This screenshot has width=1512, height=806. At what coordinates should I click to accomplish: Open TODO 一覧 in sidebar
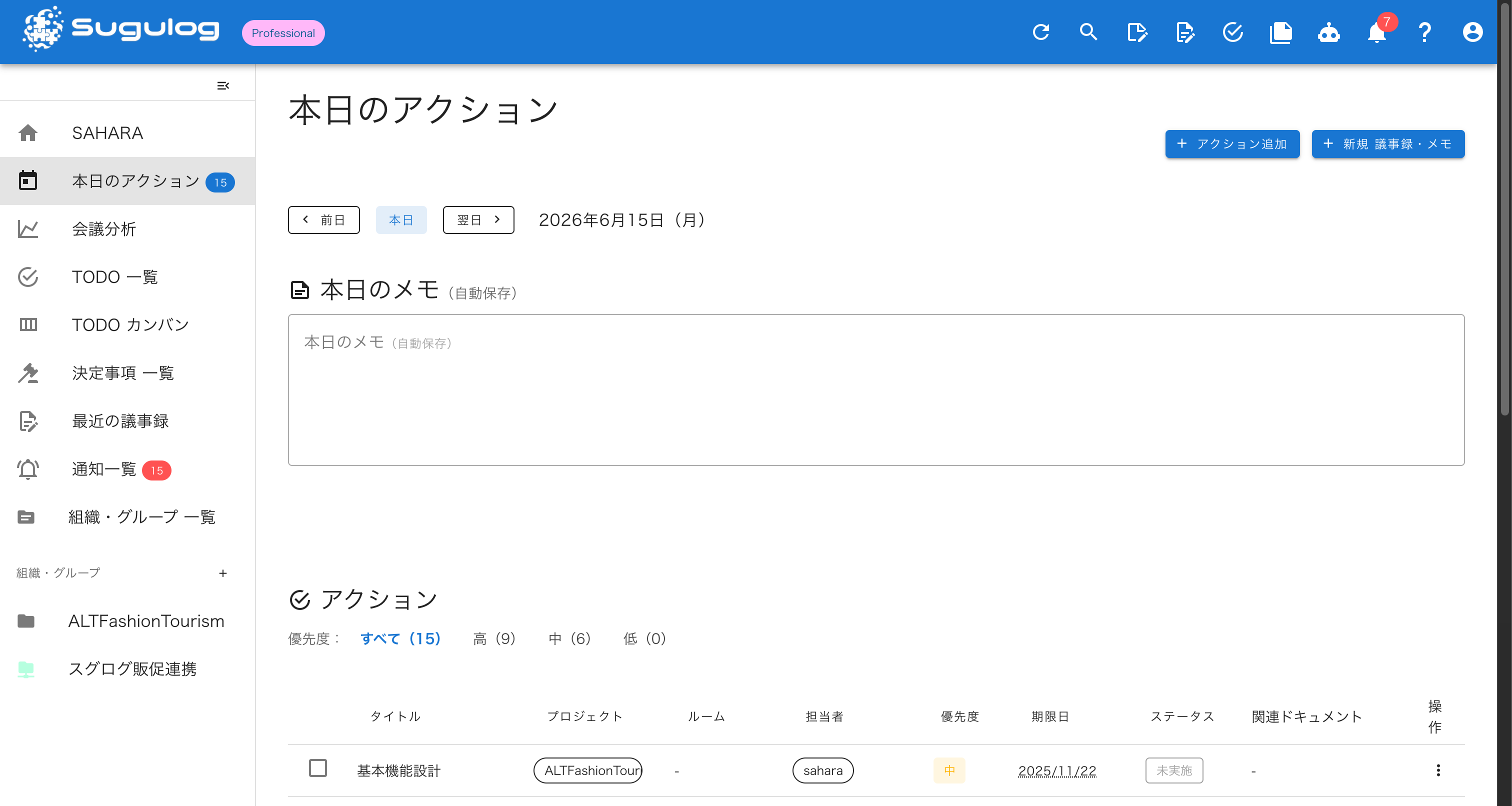(127, 277)
